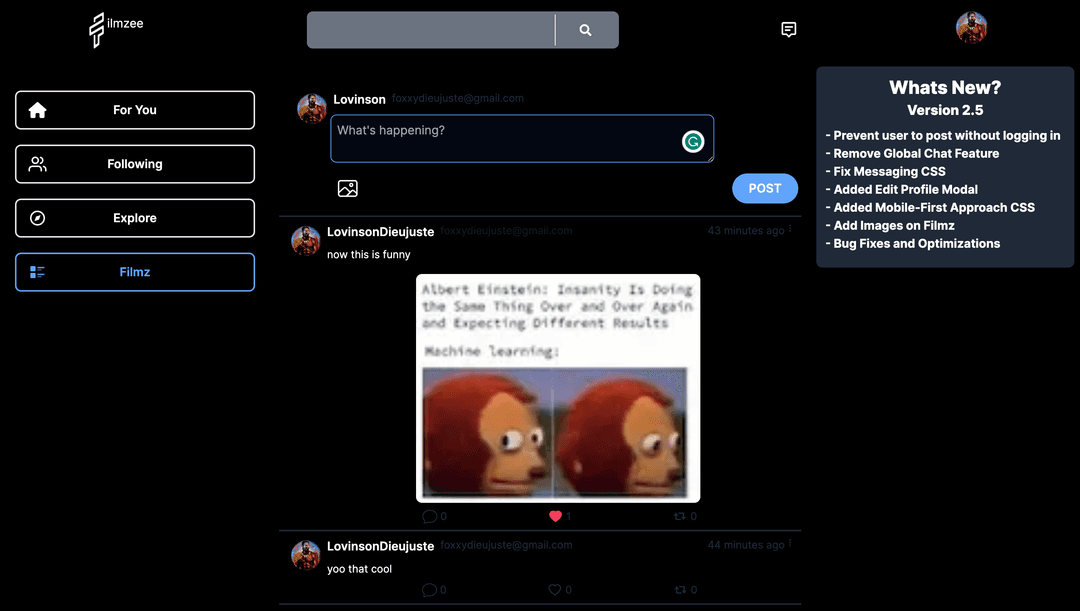
Task: Open comments on the monkey meme post
Action: 430,516
